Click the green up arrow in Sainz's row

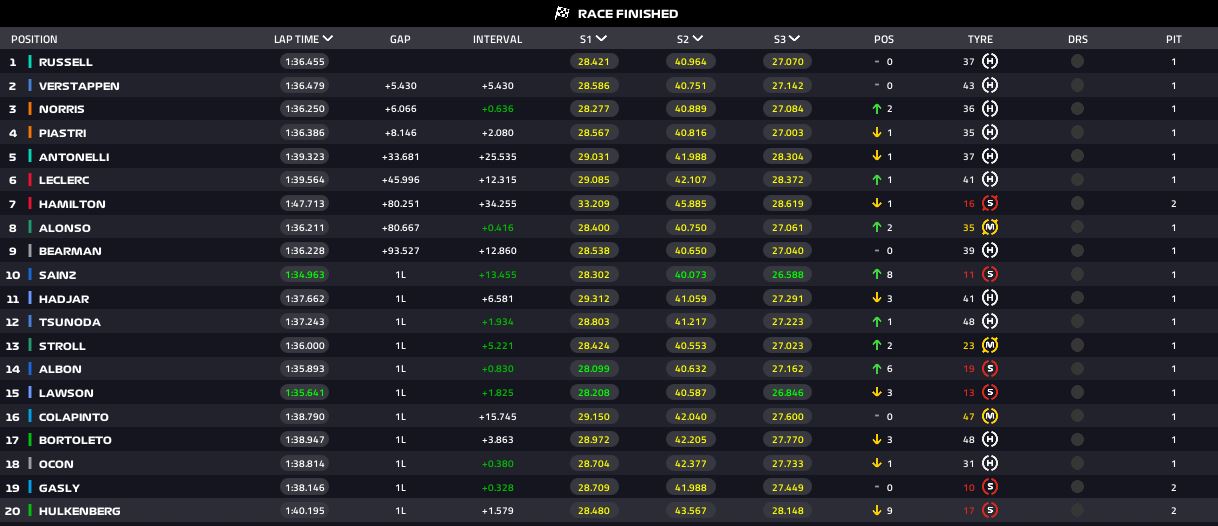[x=877, y=275]
